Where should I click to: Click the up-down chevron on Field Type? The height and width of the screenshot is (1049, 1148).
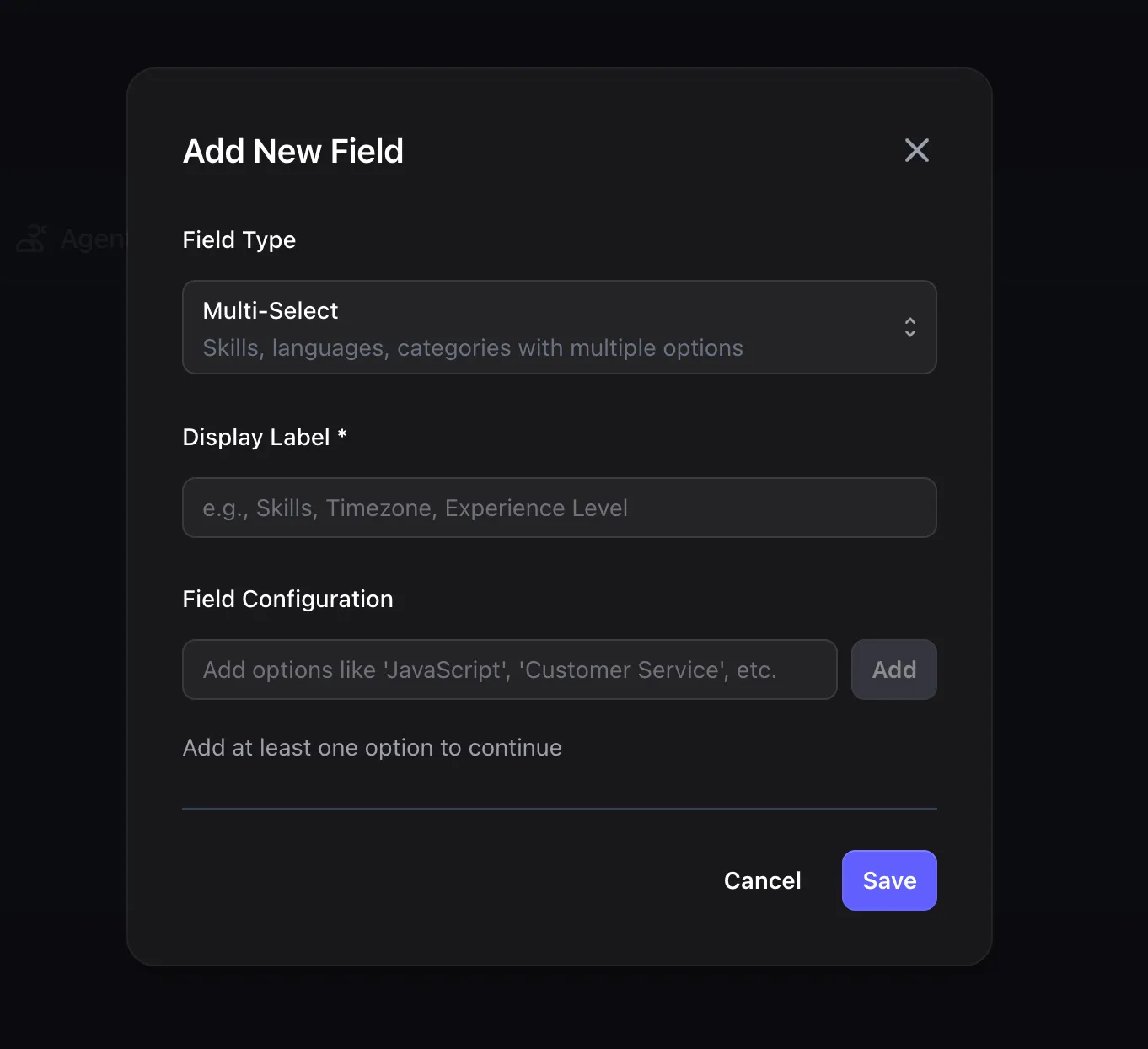tap(910, 327)
